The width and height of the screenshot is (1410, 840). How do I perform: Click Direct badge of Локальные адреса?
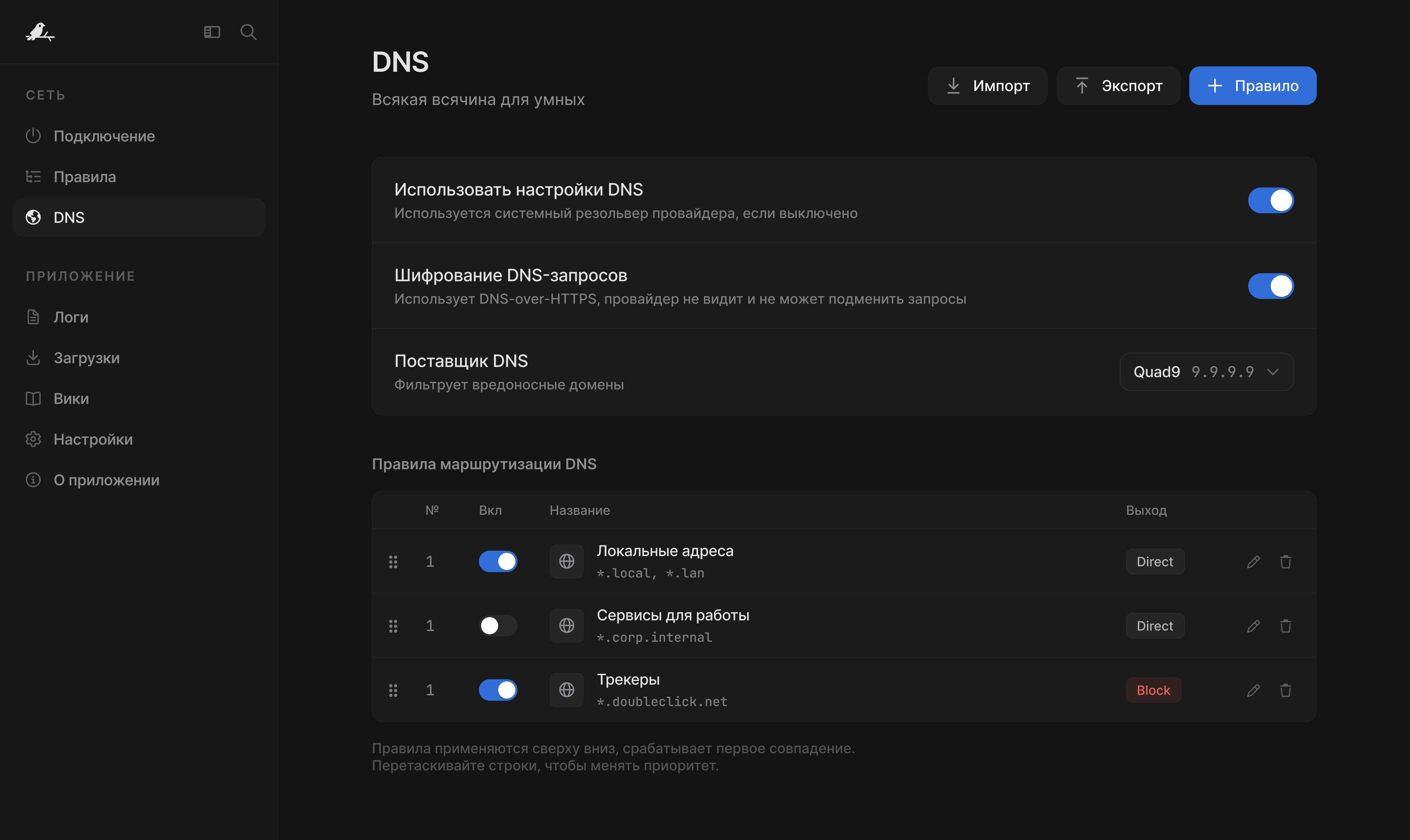click(1155, 561)
